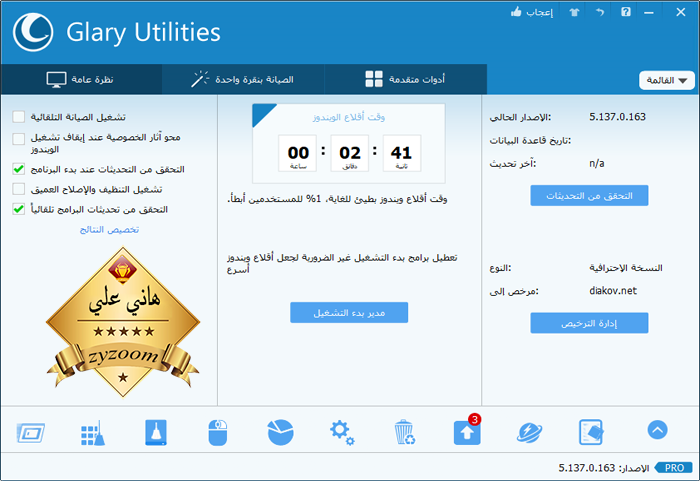Click the version number 5.137.0.163 in info panel
This screenshot has width=700, height=481.
[x=617, y=117]
